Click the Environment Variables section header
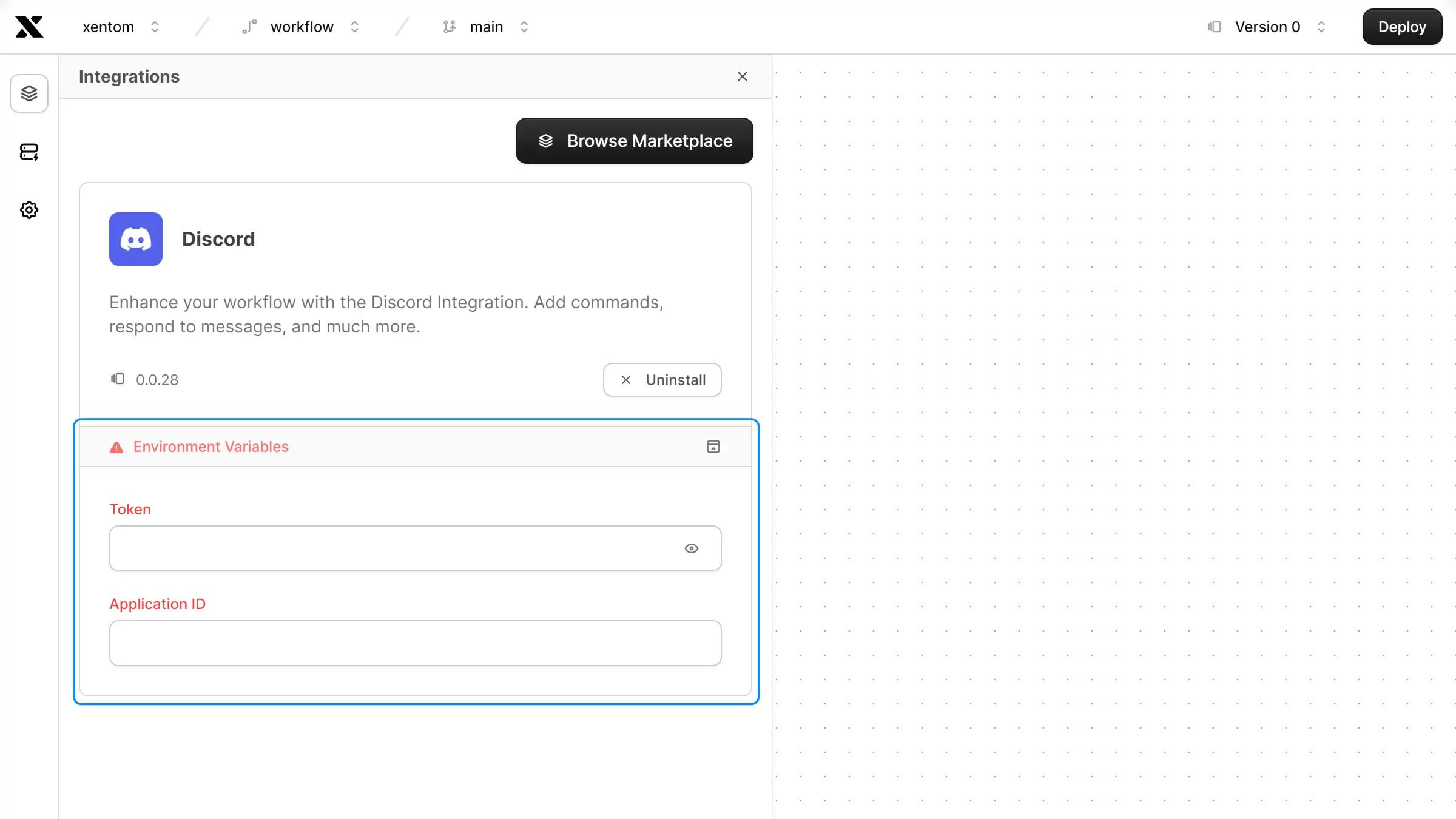Image resolution: width=1456 pixels, height=819 pixels. pyautogui.click(x=415, y=446)
